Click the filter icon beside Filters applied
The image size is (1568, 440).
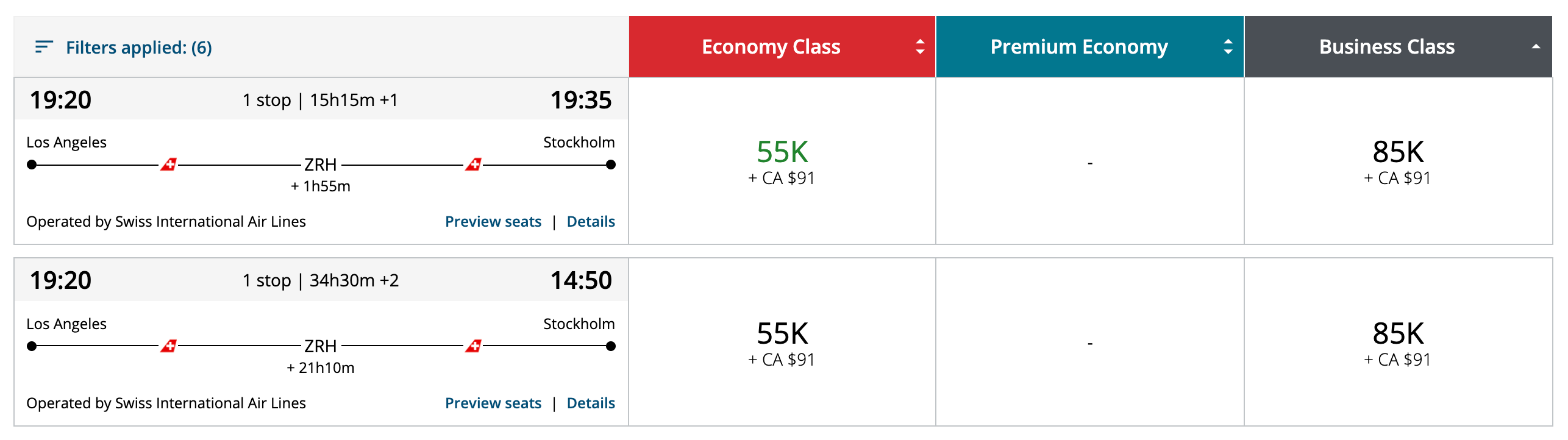tap(43, 47)
